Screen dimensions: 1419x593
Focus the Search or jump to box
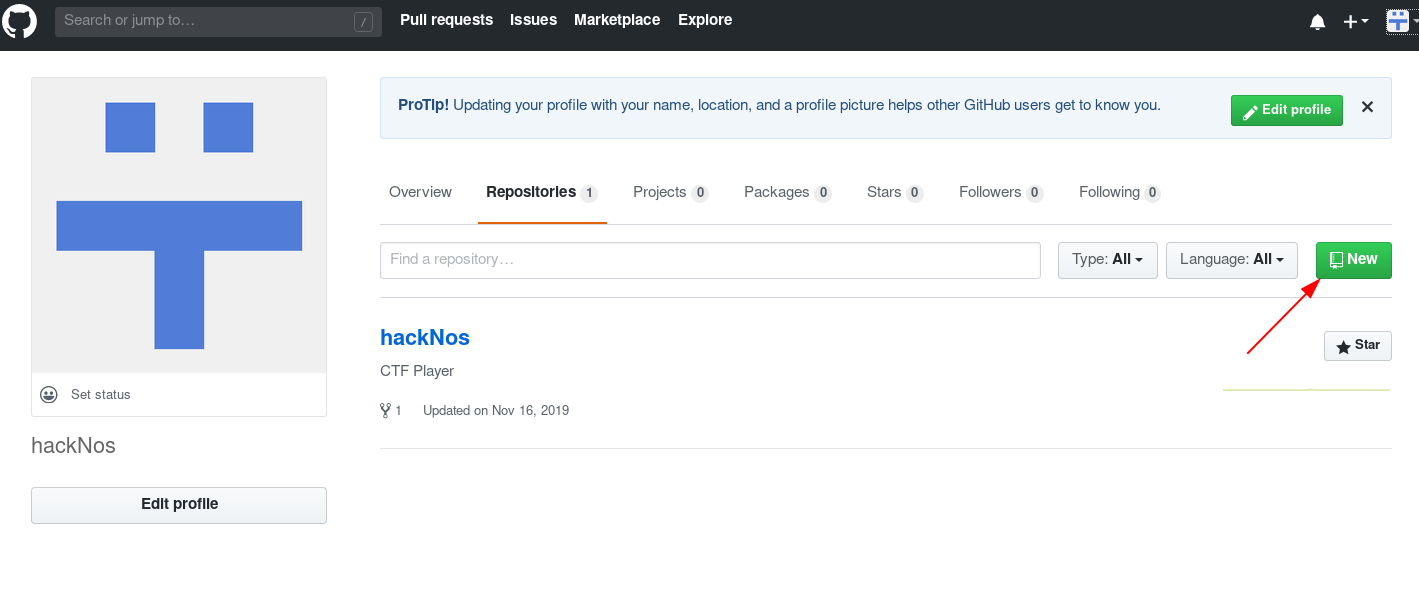[x=218, y=21]
